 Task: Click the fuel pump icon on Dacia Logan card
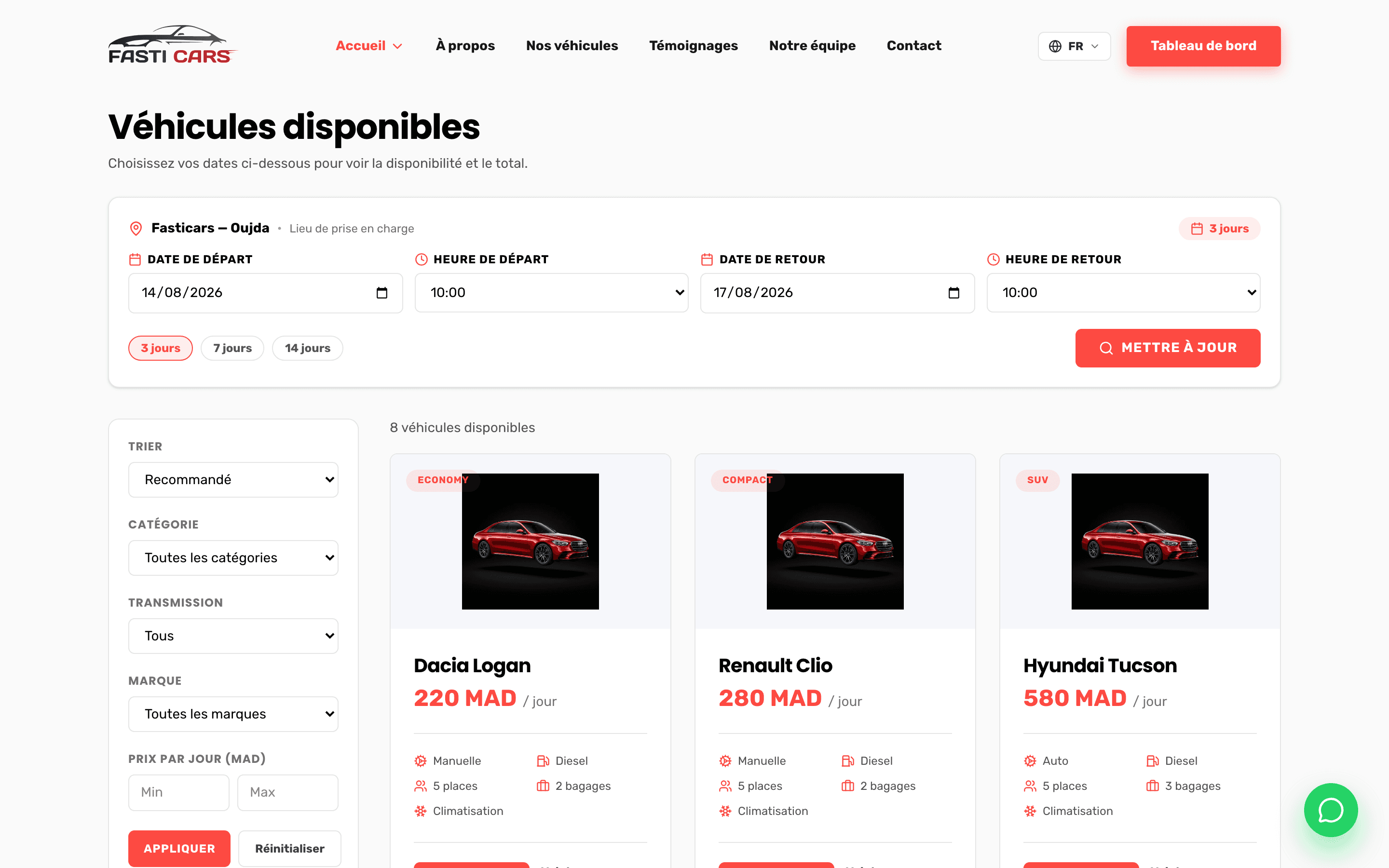[543, 761]
